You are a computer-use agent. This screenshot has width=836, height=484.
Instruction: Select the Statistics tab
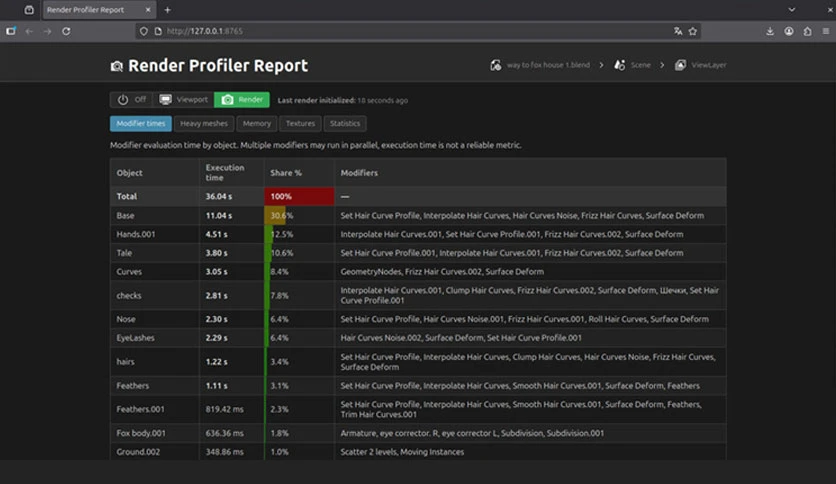345,124
